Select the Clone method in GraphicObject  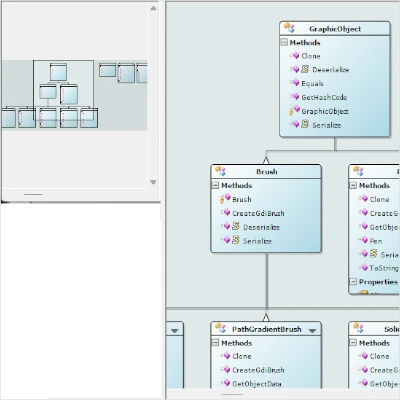tap(311, 56)
